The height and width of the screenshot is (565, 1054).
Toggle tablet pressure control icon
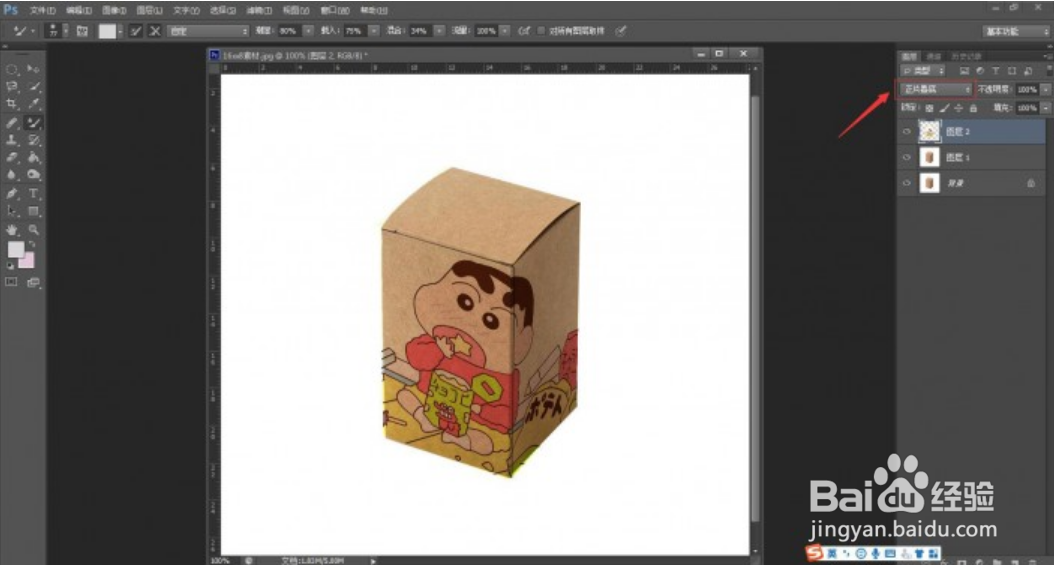coord(621,31)
